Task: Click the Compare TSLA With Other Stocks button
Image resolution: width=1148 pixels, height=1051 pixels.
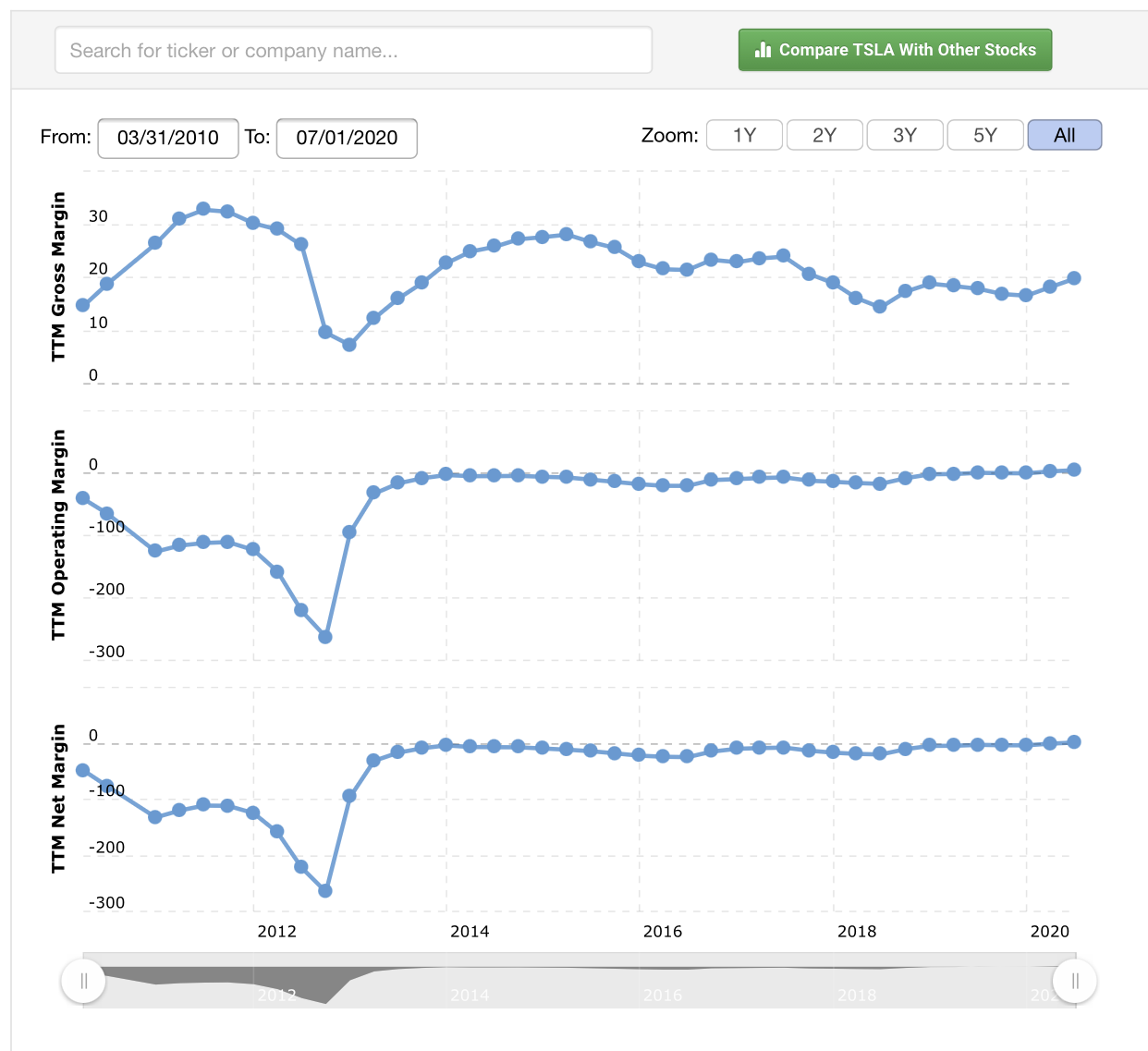Action: (x=895, y=50)
